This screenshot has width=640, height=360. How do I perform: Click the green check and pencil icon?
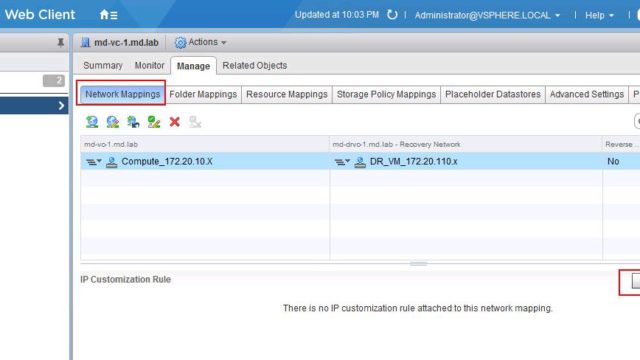(154, 122)
